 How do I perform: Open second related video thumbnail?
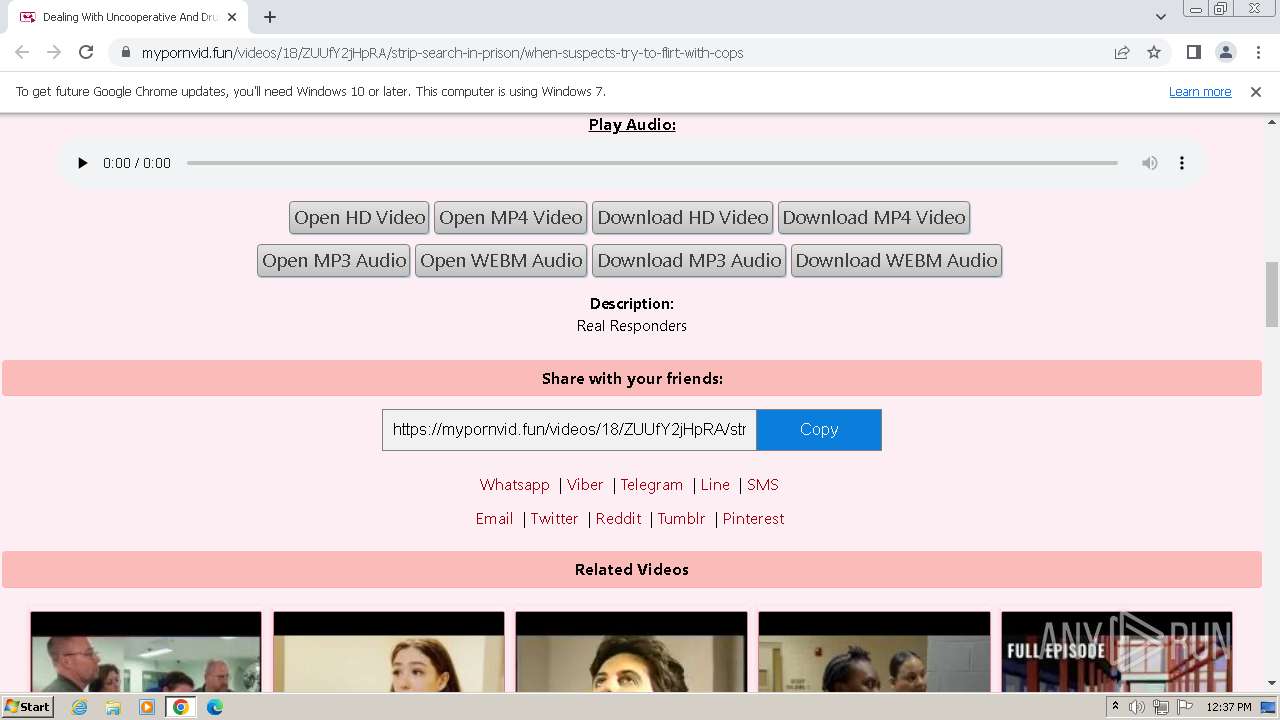coord(389,652)
